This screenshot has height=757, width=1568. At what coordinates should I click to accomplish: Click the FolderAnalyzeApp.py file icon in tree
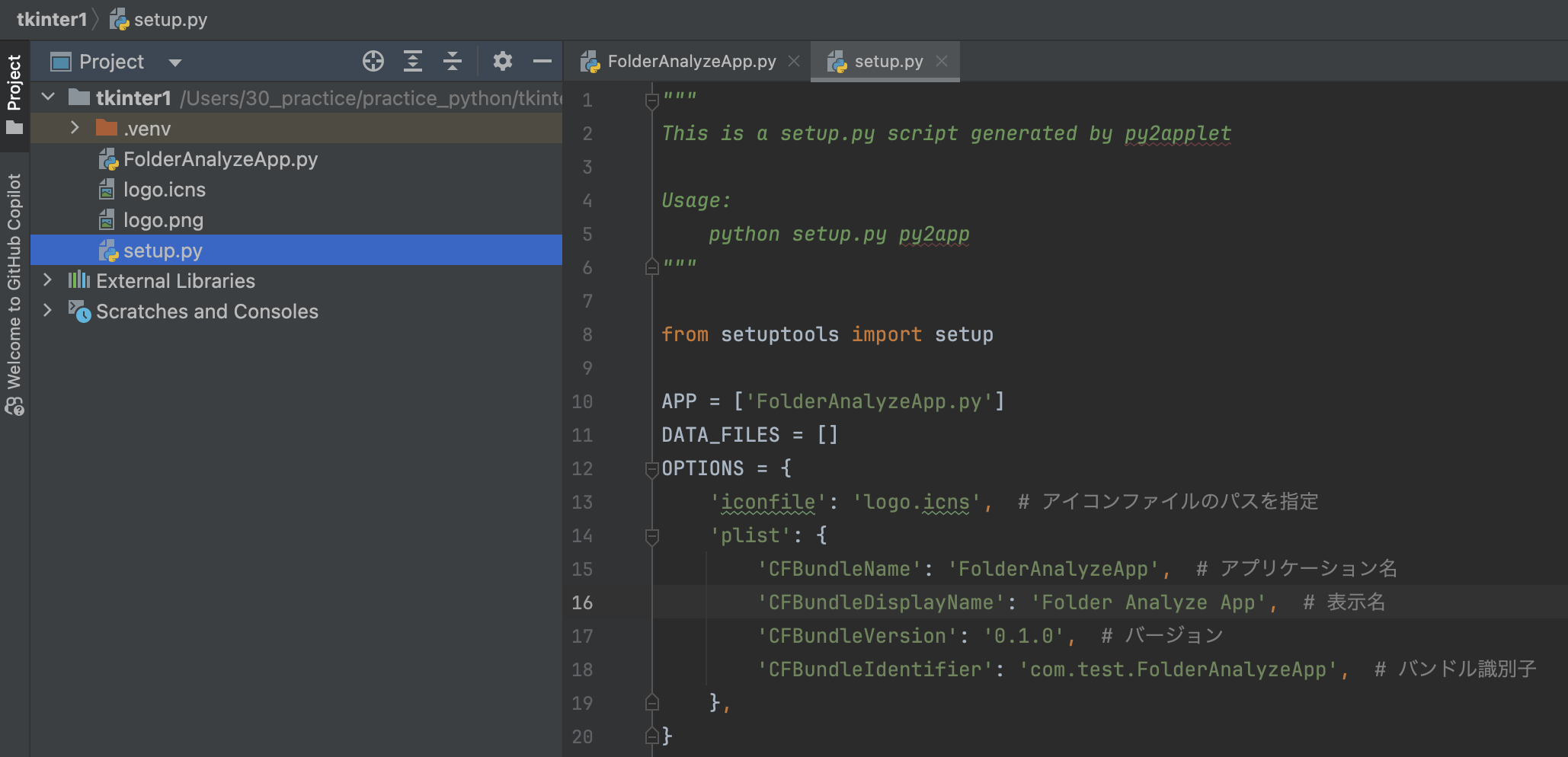(107, 158)
